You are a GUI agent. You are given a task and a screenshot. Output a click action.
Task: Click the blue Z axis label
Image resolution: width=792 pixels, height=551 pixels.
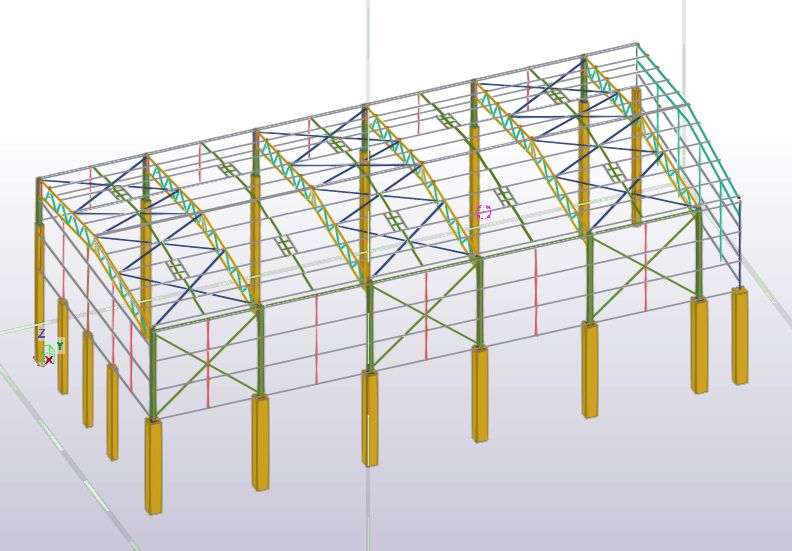pyautogui.click(x=41, y=334)
